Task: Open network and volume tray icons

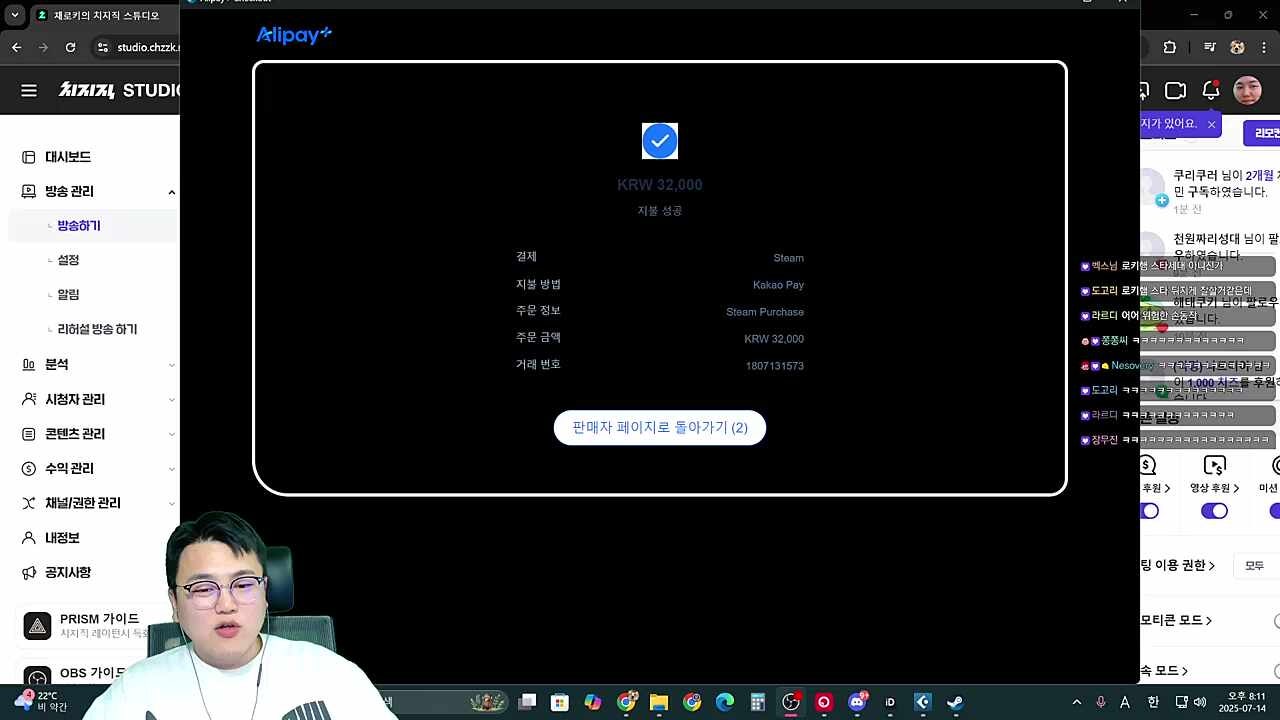Action: [1190, 702]
